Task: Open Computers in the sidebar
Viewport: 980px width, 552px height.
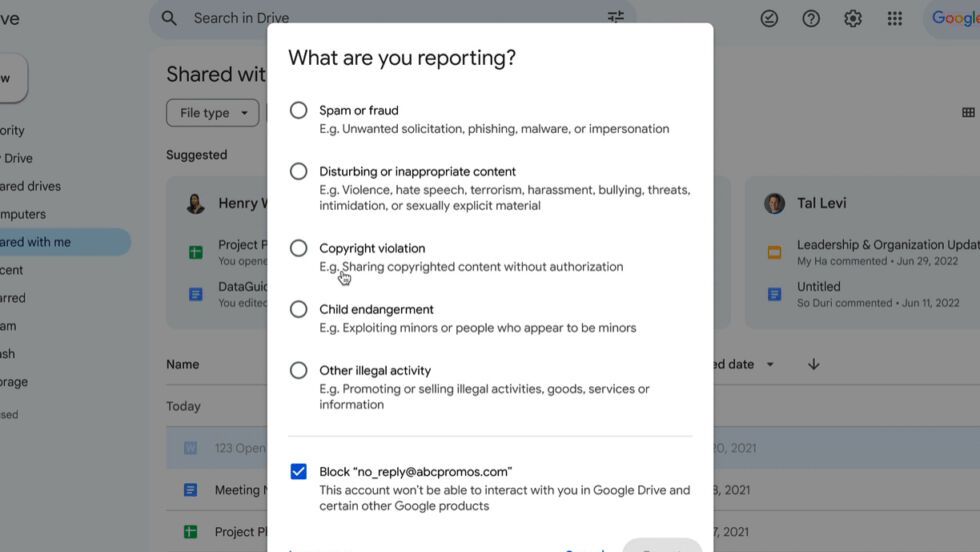Action: [x=23, y=214]
